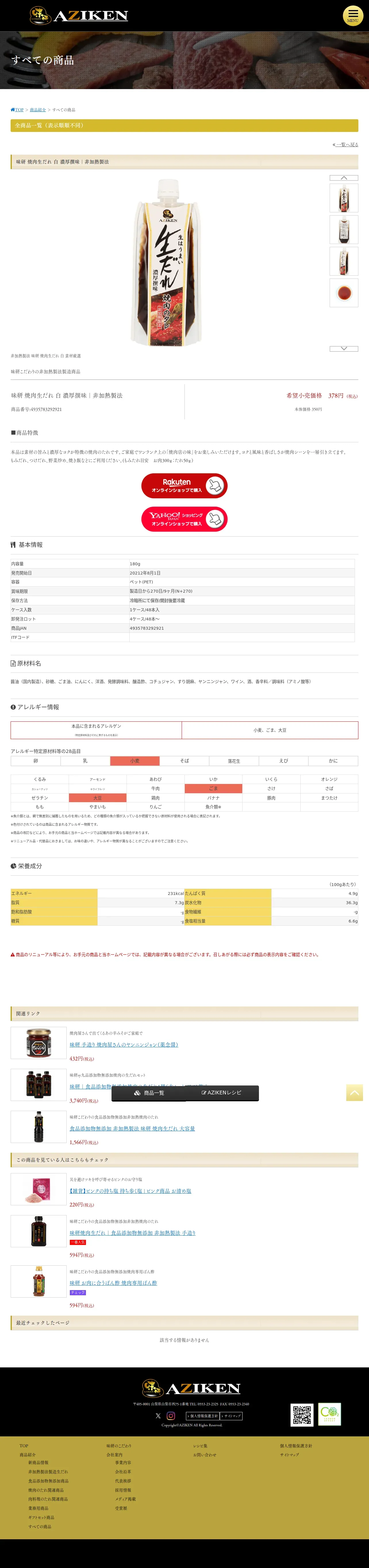
Task: Open 味研のこだわり footer link
Action: pyautogui.click(x=119, y=1446)
